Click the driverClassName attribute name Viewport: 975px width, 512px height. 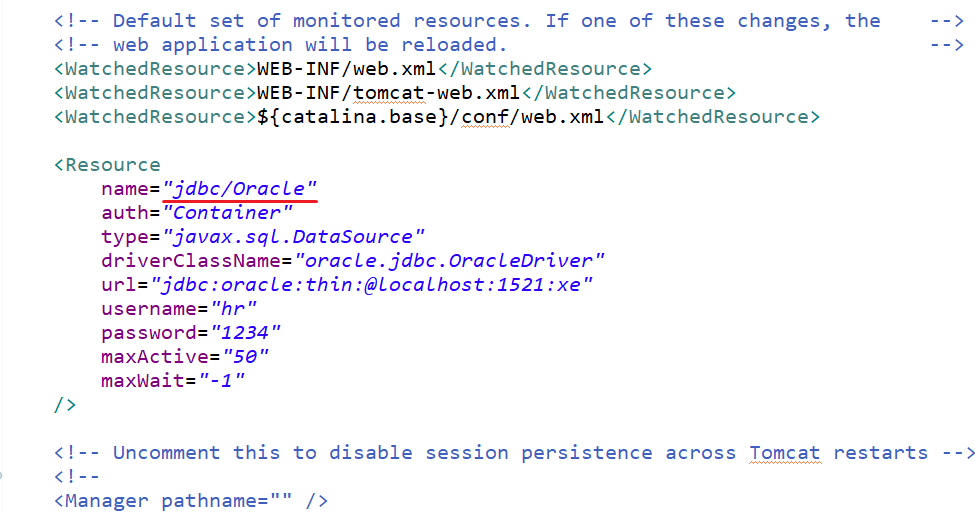tap(192, 260)
